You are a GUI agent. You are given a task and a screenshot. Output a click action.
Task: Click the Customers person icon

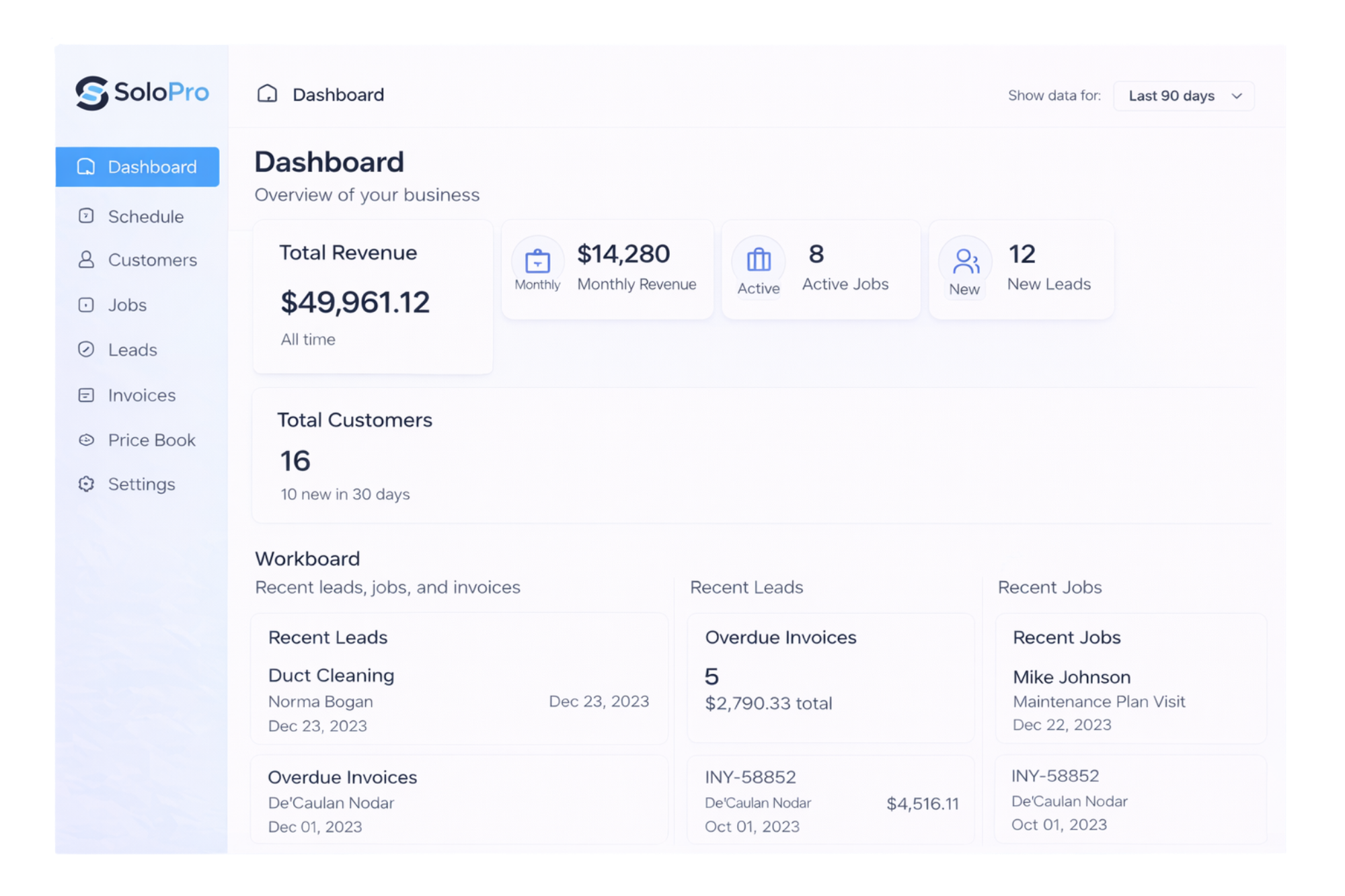[86, 260]
